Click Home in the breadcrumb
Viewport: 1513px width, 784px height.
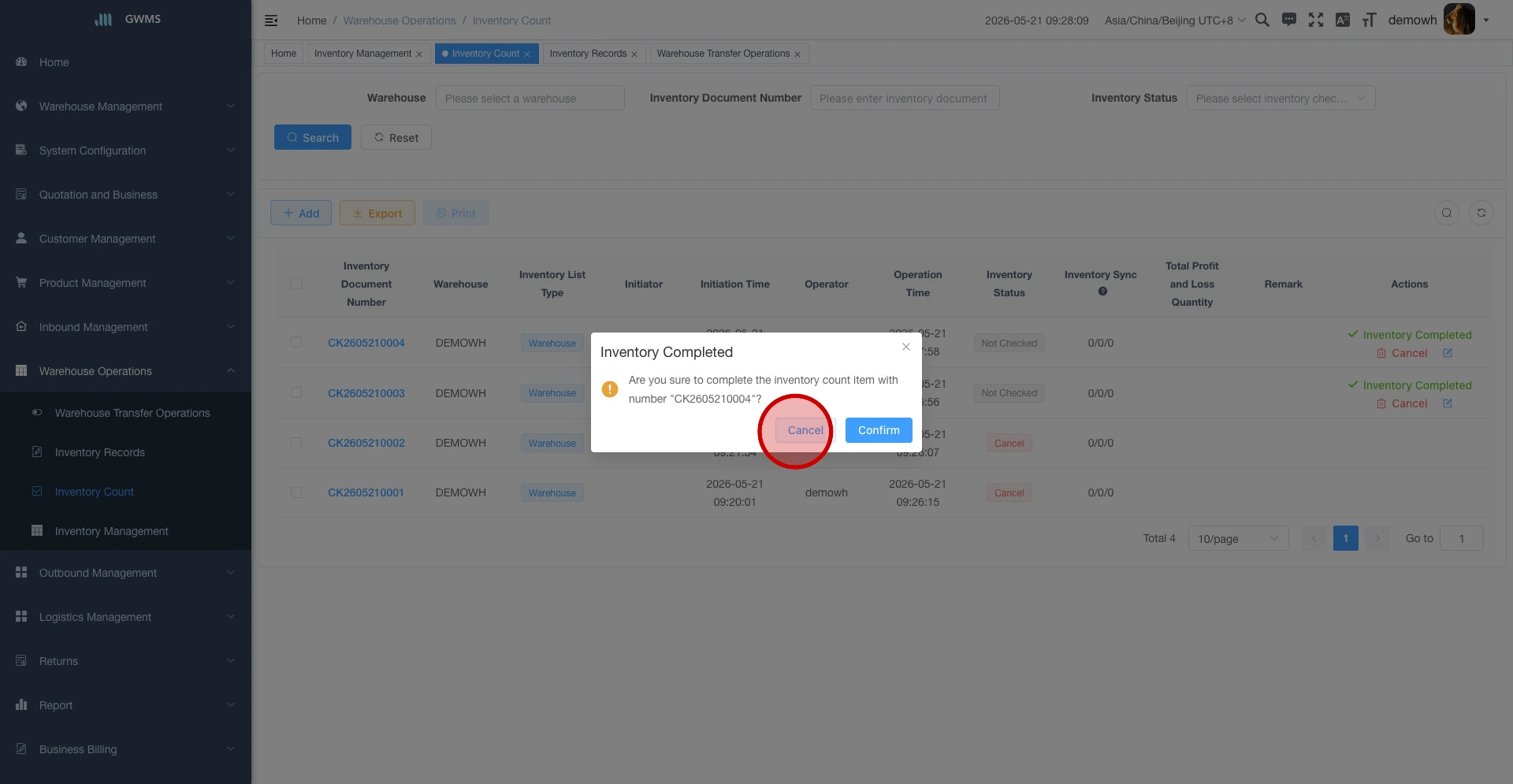312,20
